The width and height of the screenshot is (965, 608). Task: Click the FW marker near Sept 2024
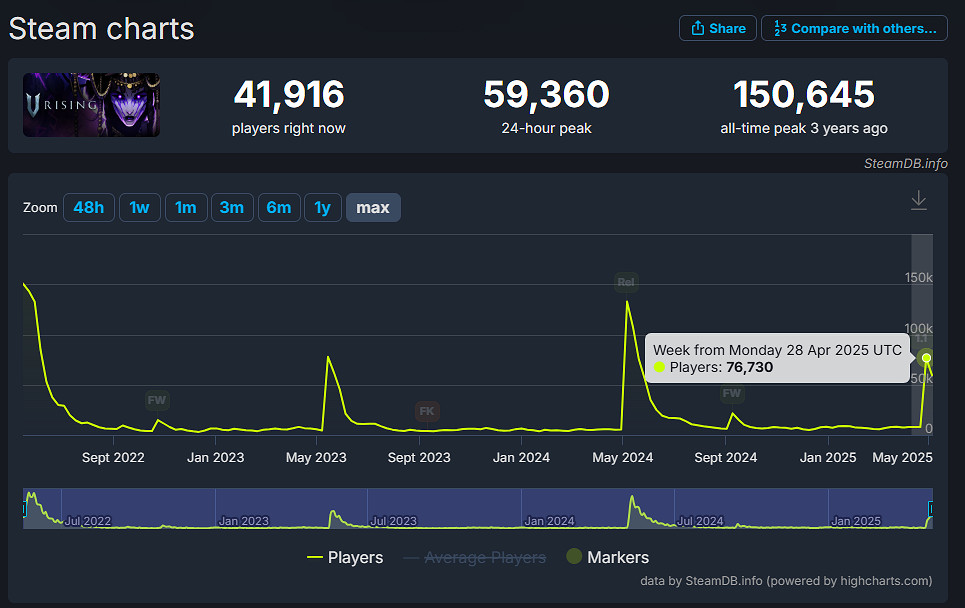click(732, 394)
